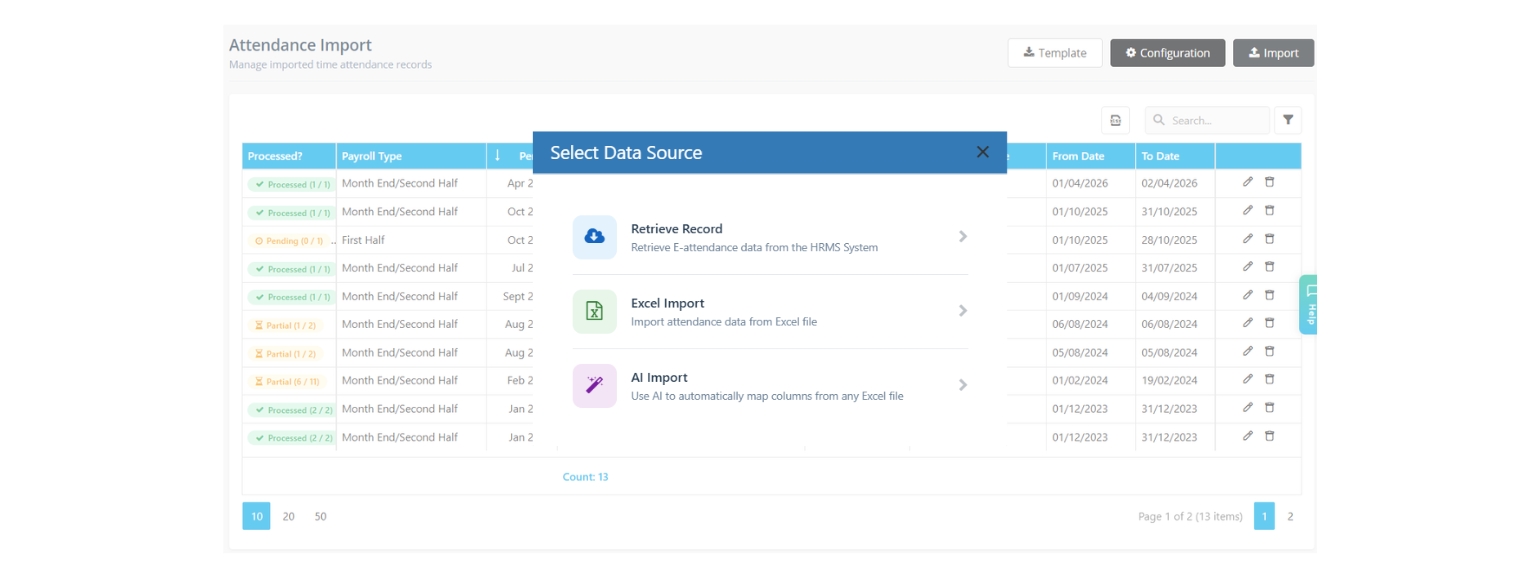
Task: Expand Excel Import with its chevron arrow
Action: [963, 311]
